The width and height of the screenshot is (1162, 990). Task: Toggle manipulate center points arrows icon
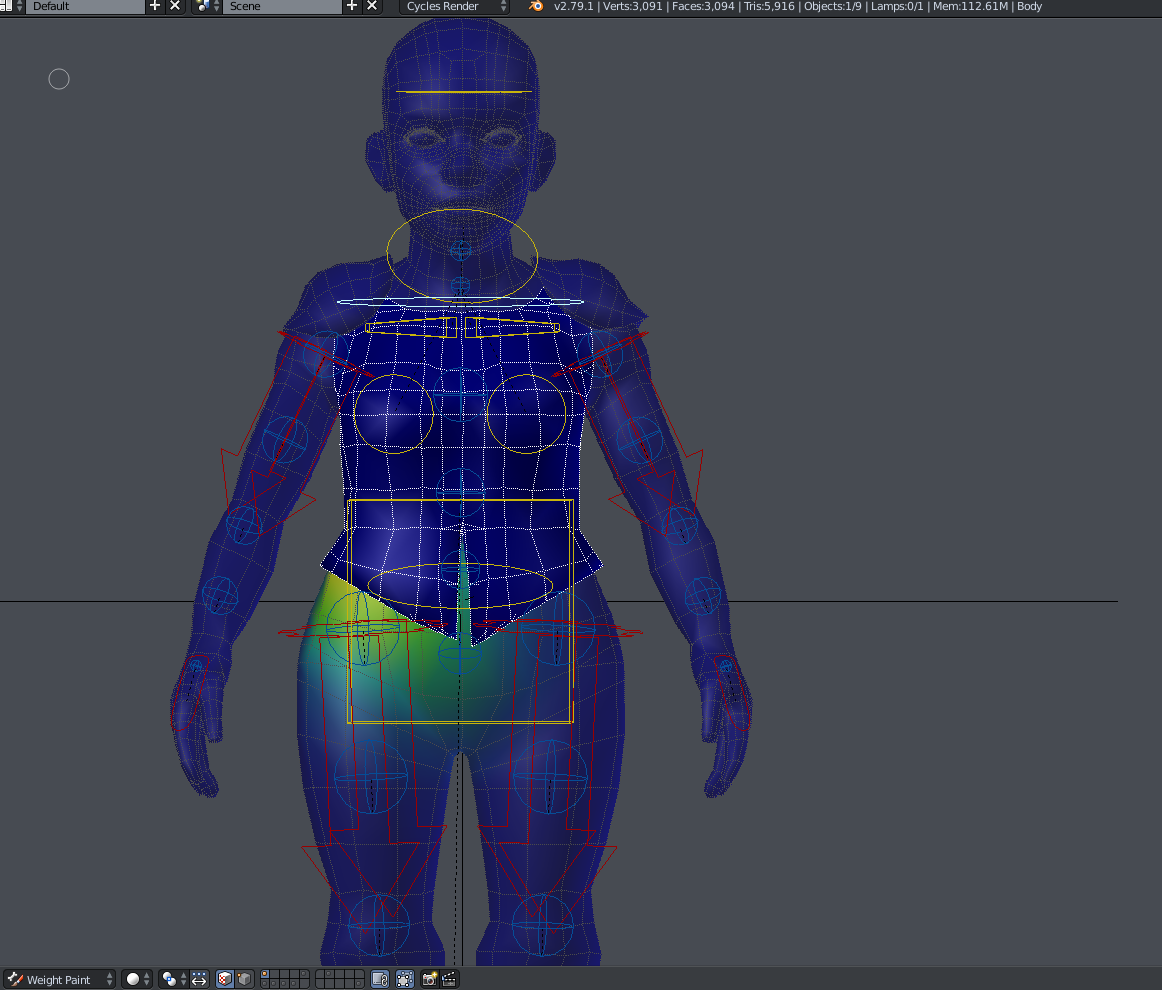click(x=199, y=979)
